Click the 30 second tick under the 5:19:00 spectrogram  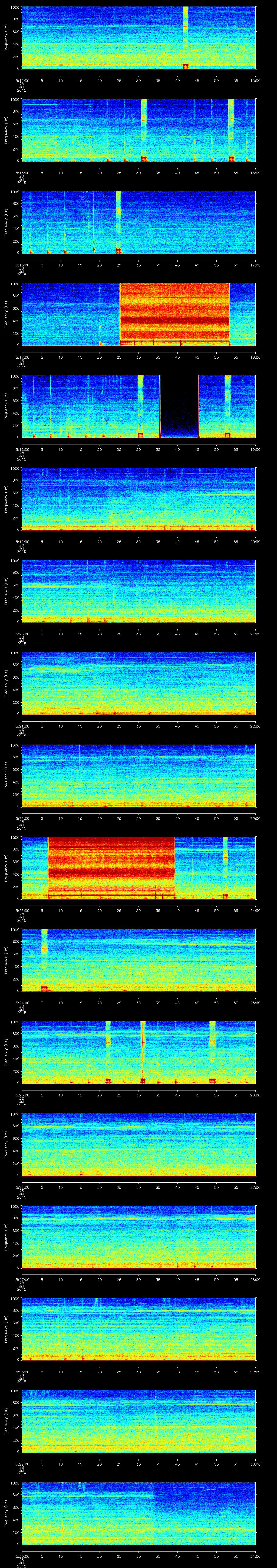pyautogui.click(x=138, y=542)
